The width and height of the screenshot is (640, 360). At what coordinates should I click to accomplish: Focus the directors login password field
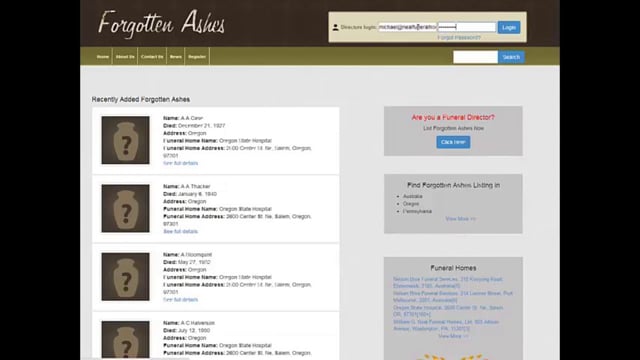467,27
